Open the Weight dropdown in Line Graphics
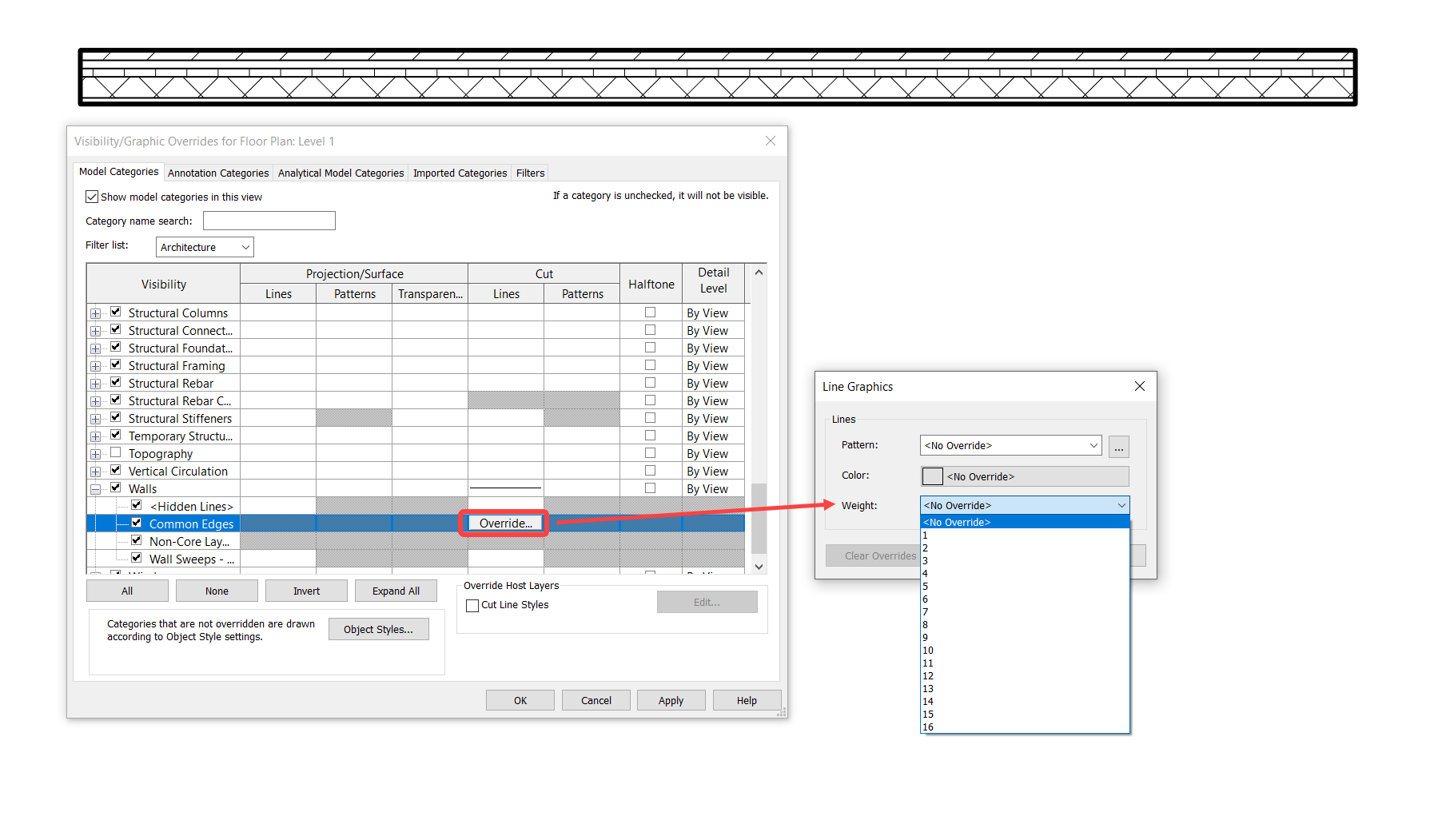 (x=1122, y=505)
